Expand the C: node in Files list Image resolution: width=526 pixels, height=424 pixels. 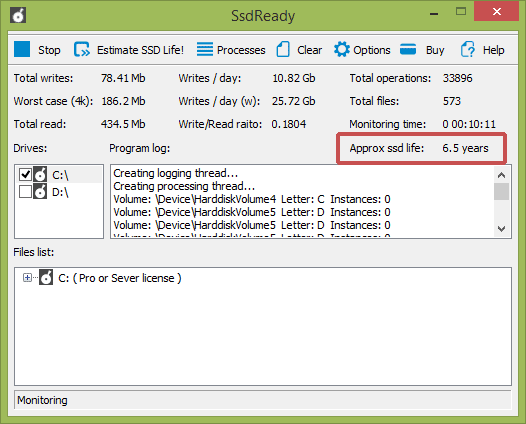(x=27, y=277)
